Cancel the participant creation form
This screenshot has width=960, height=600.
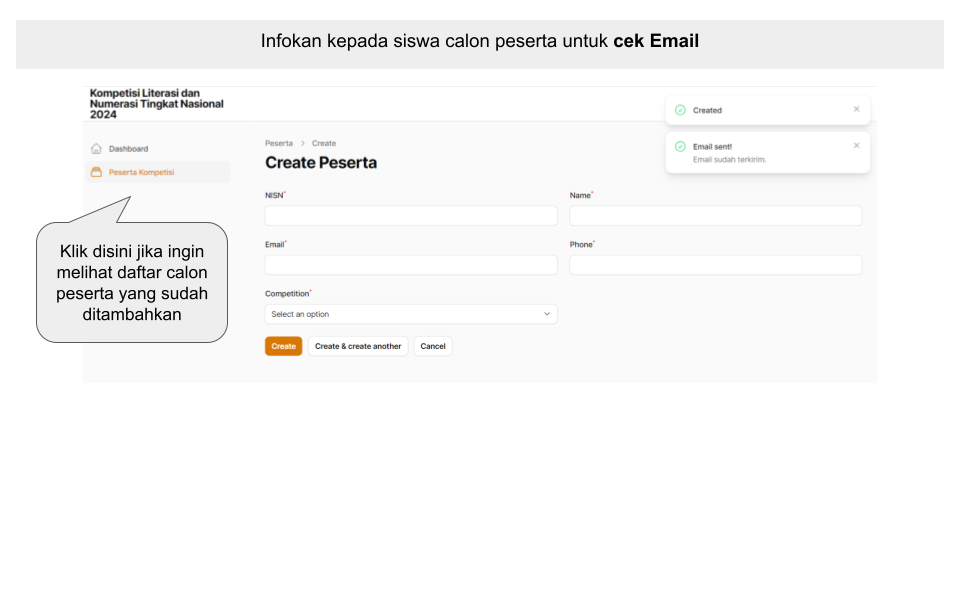pyautogui.click(x=433, y=346)
